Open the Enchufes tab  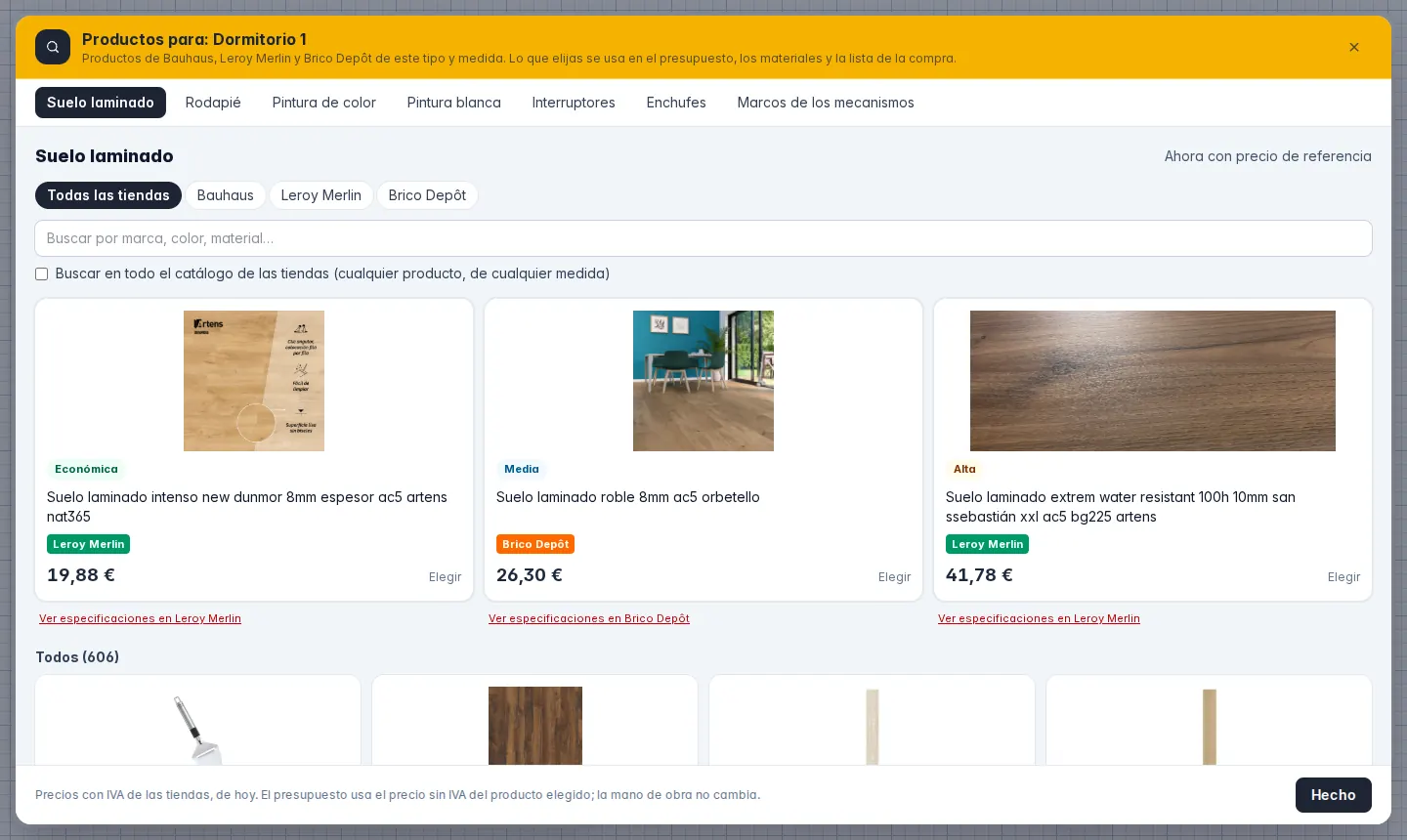click(x=676, y=103)
